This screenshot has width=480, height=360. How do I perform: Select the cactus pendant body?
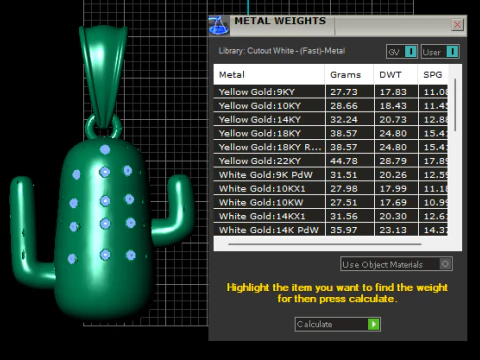[104, 230]
